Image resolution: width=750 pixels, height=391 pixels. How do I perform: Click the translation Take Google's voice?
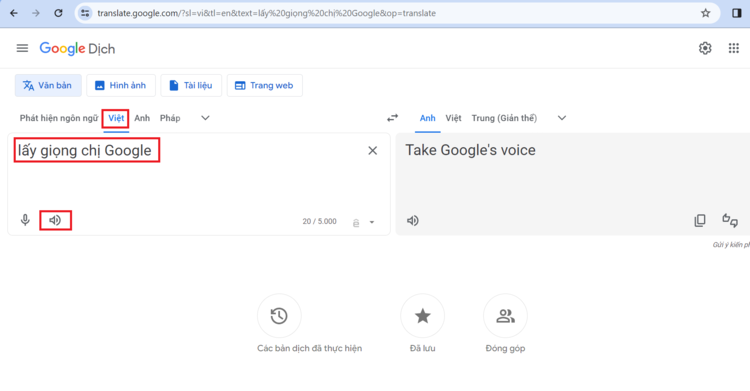(471, 150)
